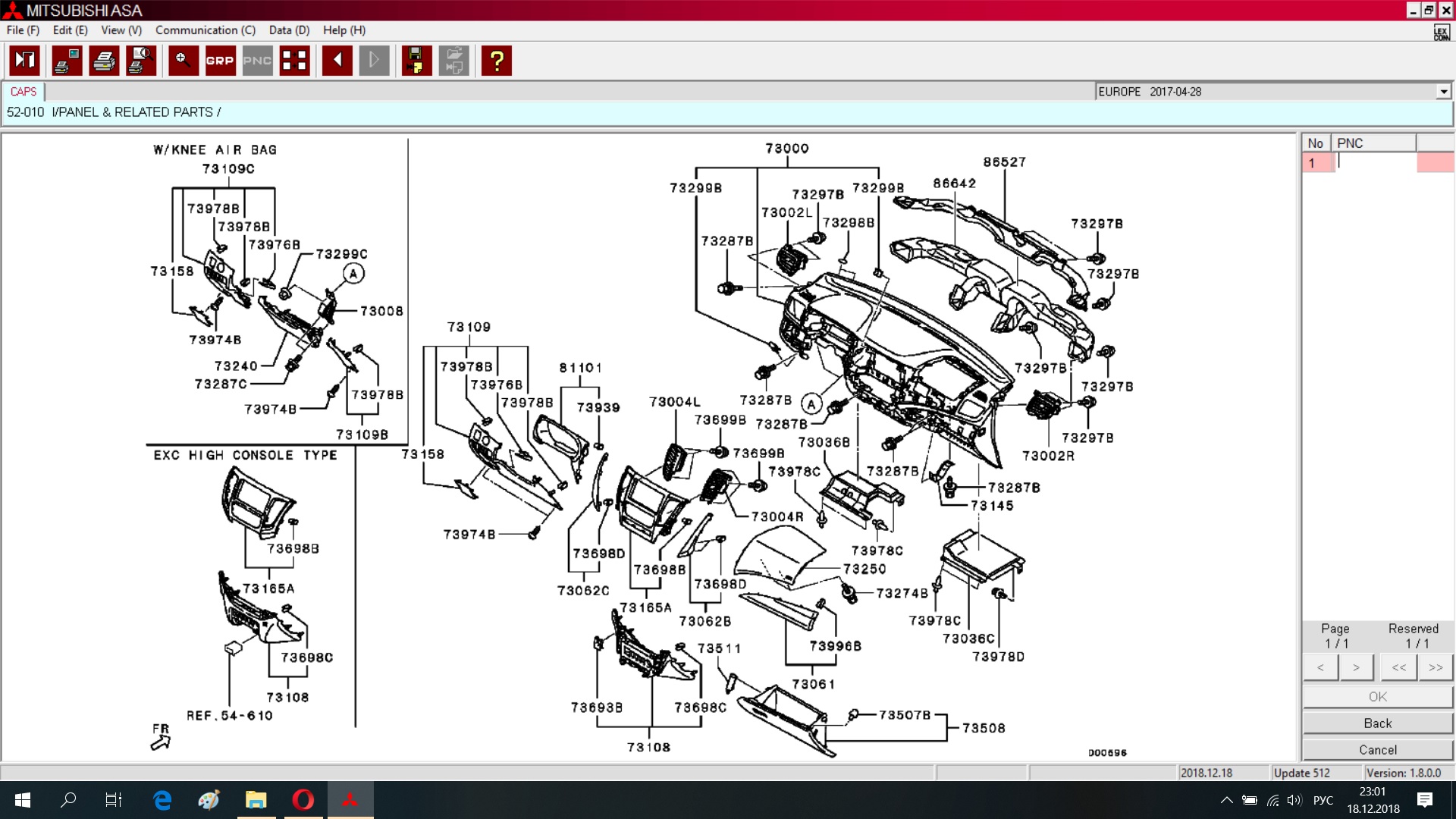Click the zoom magnifier toolbar icon

183,61
